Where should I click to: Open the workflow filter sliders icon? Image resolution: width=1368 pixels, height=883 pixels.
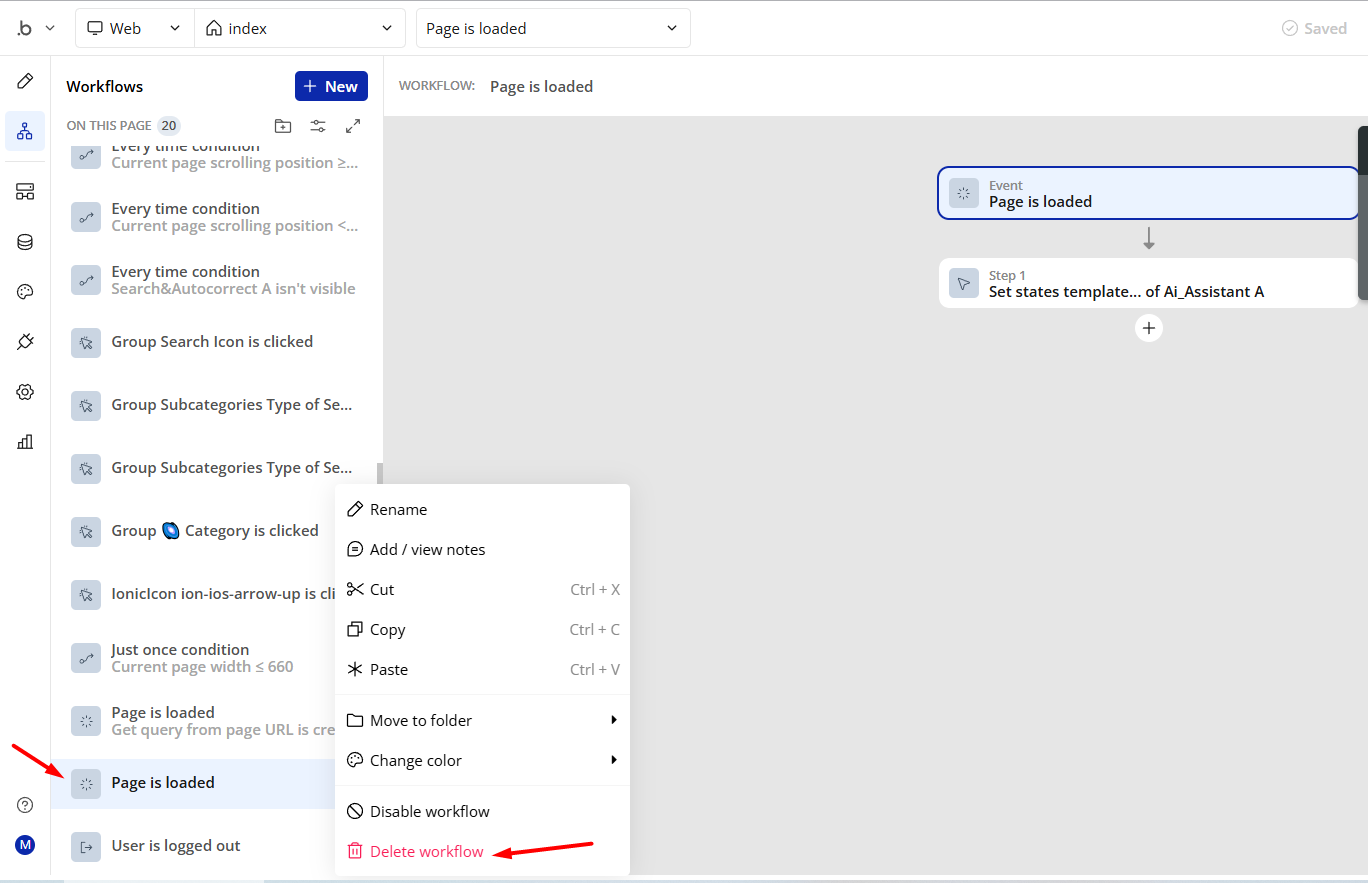tap(318, 126)
